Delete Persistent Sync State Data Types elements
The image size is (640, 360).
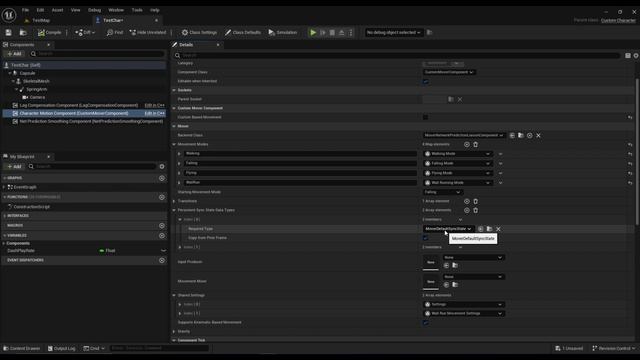[476, 210]
